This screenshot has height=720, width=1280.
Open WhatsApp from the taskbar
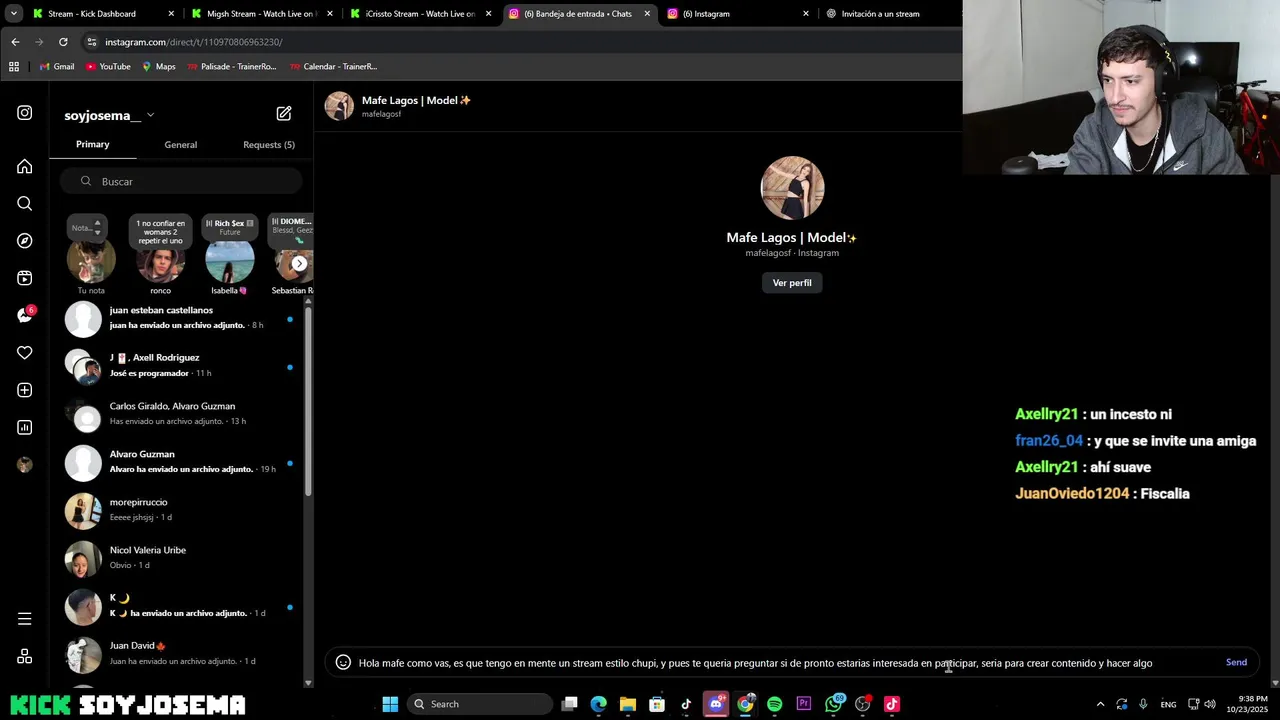coord(834,704)
